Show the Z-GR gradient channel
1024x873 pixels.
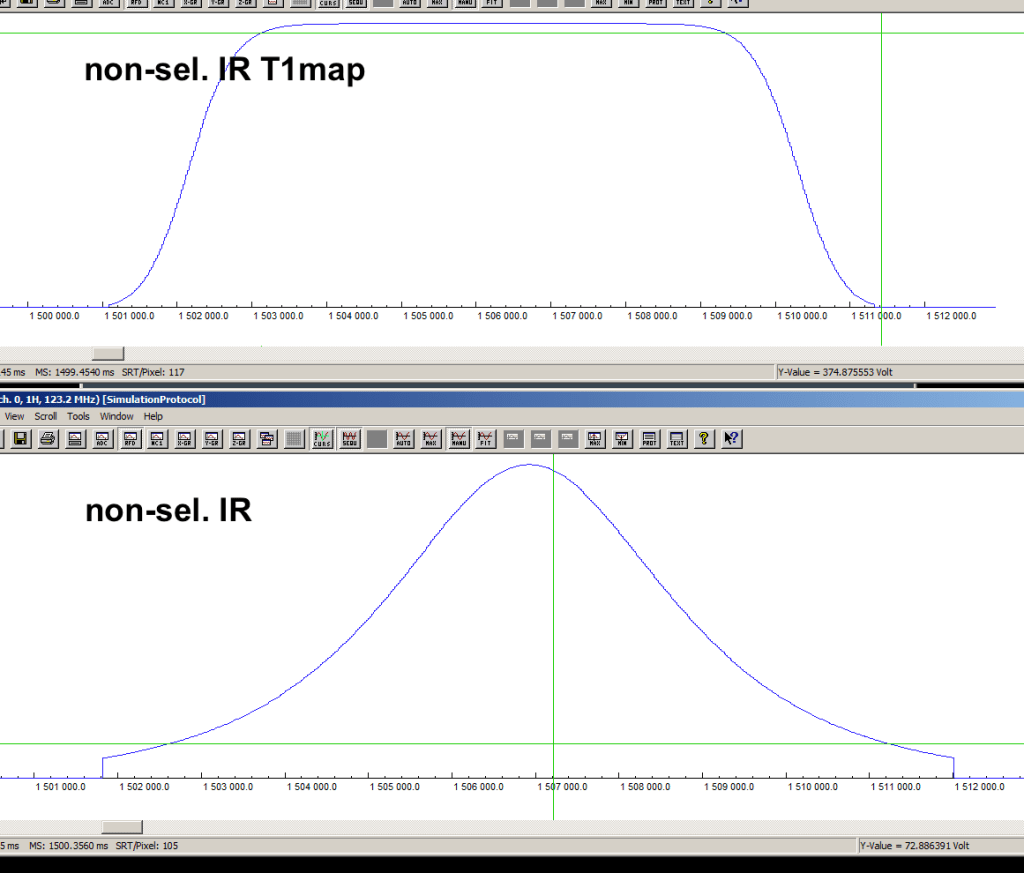coord(240,438)
